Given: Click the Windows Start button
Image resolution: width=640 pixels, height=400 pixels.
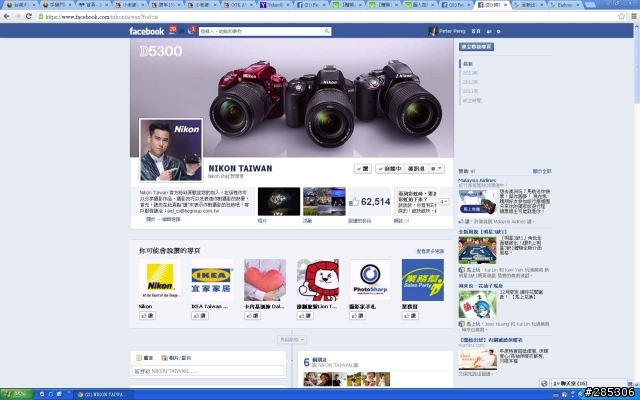Looking at the screenshot, I should (16, 394).
